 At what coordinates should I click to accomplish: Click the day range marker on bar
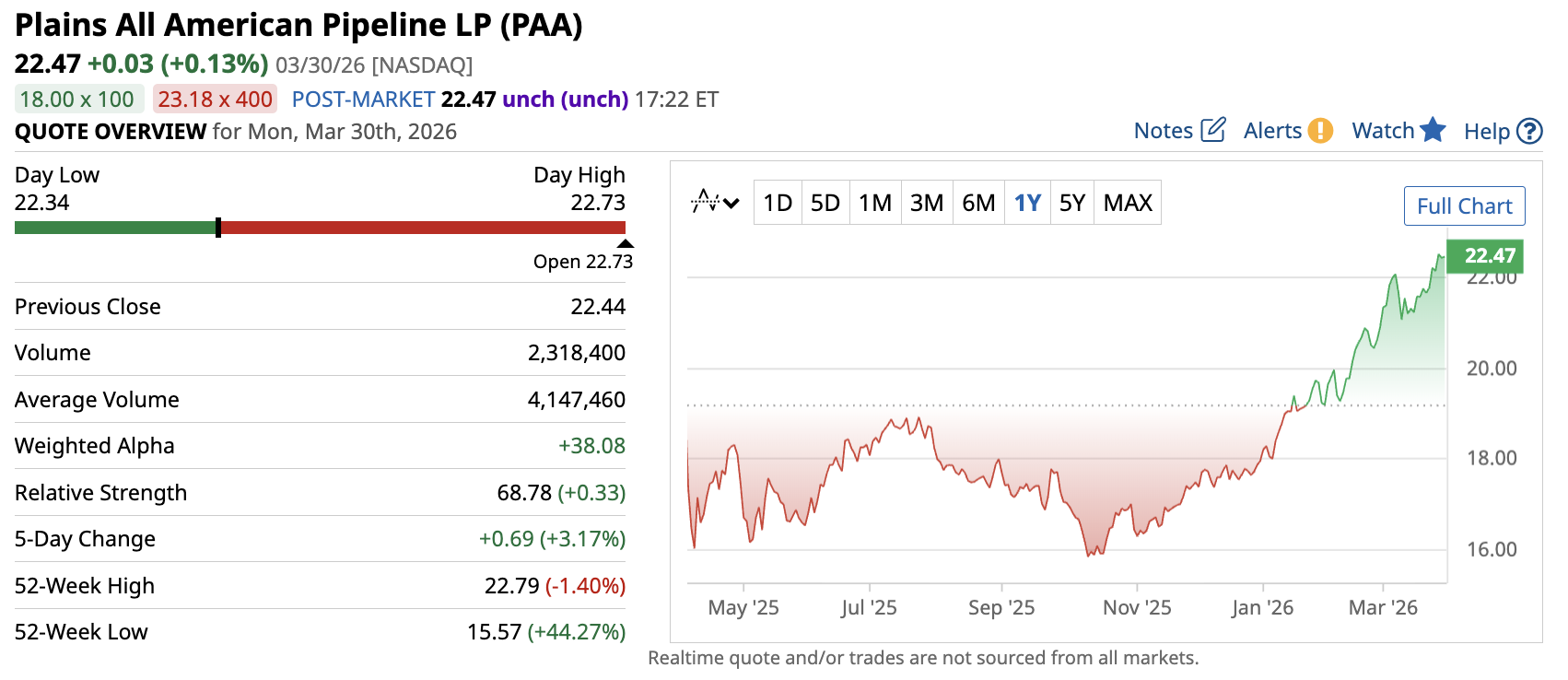[218, 228]
